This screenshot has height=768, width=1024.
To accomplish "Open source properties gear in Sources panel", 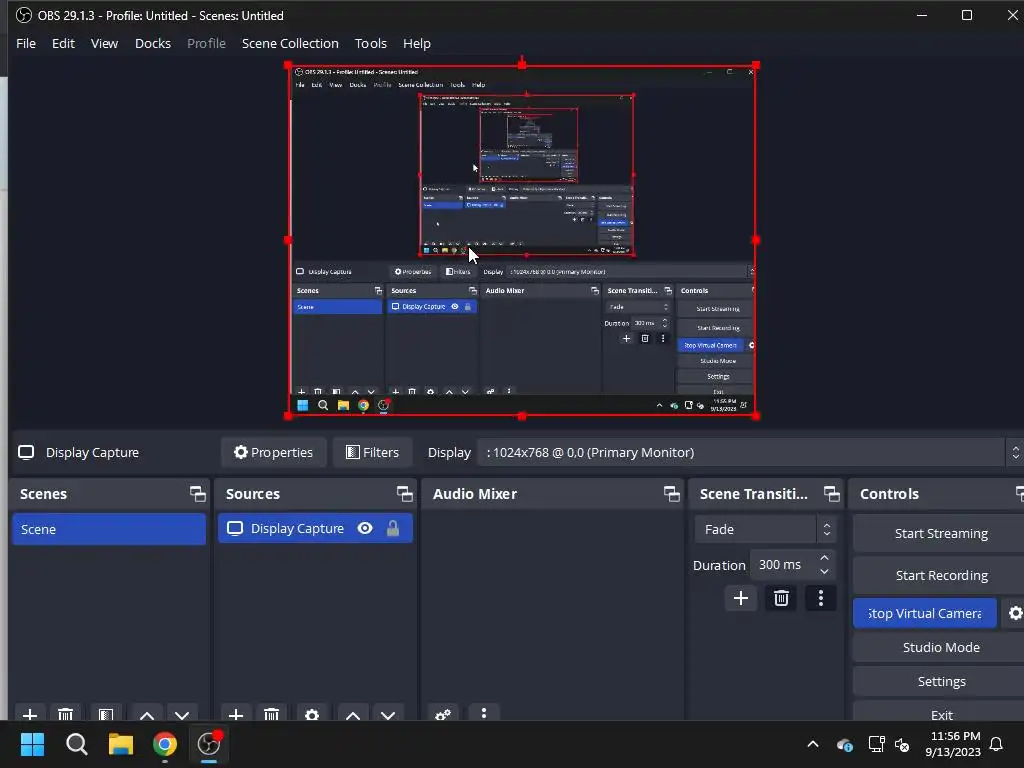I will click(312, 714).
